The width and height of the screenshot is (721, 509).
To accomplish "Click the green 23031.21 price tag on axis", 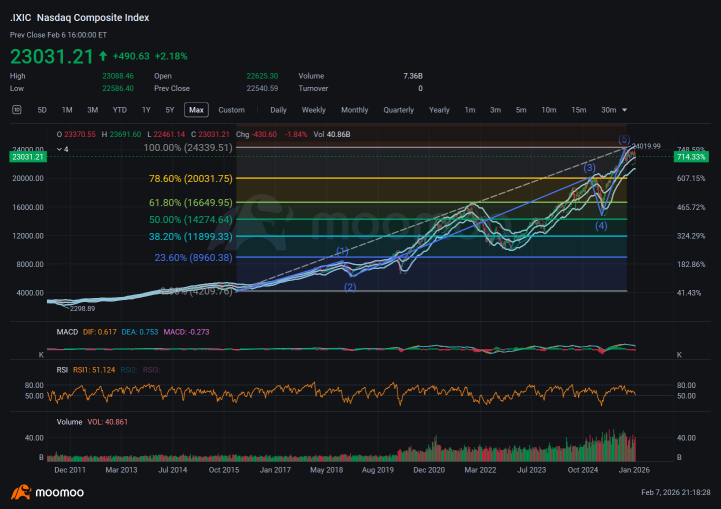I will (28, 157).
